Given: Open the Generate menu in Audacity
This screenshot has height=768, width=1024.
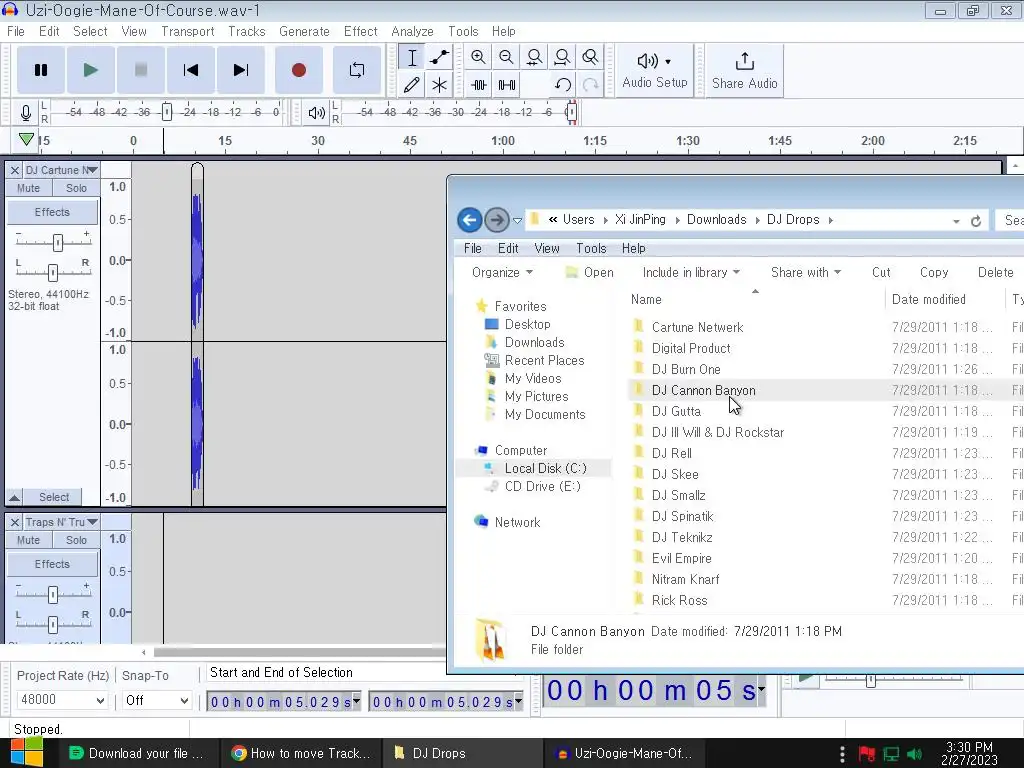Looking at the screenshot, I should (x=304, y=31).
